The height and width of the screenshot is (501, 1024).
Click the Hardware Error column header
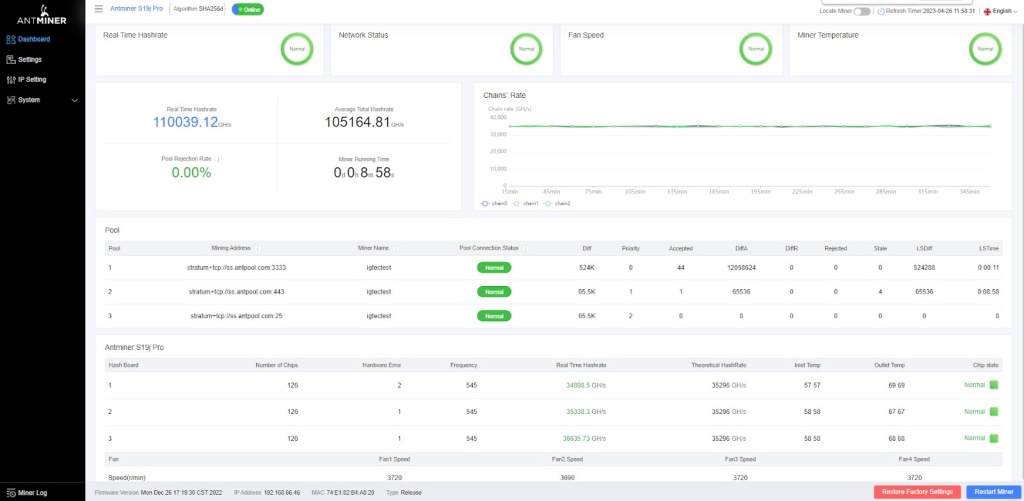point(381,366)
